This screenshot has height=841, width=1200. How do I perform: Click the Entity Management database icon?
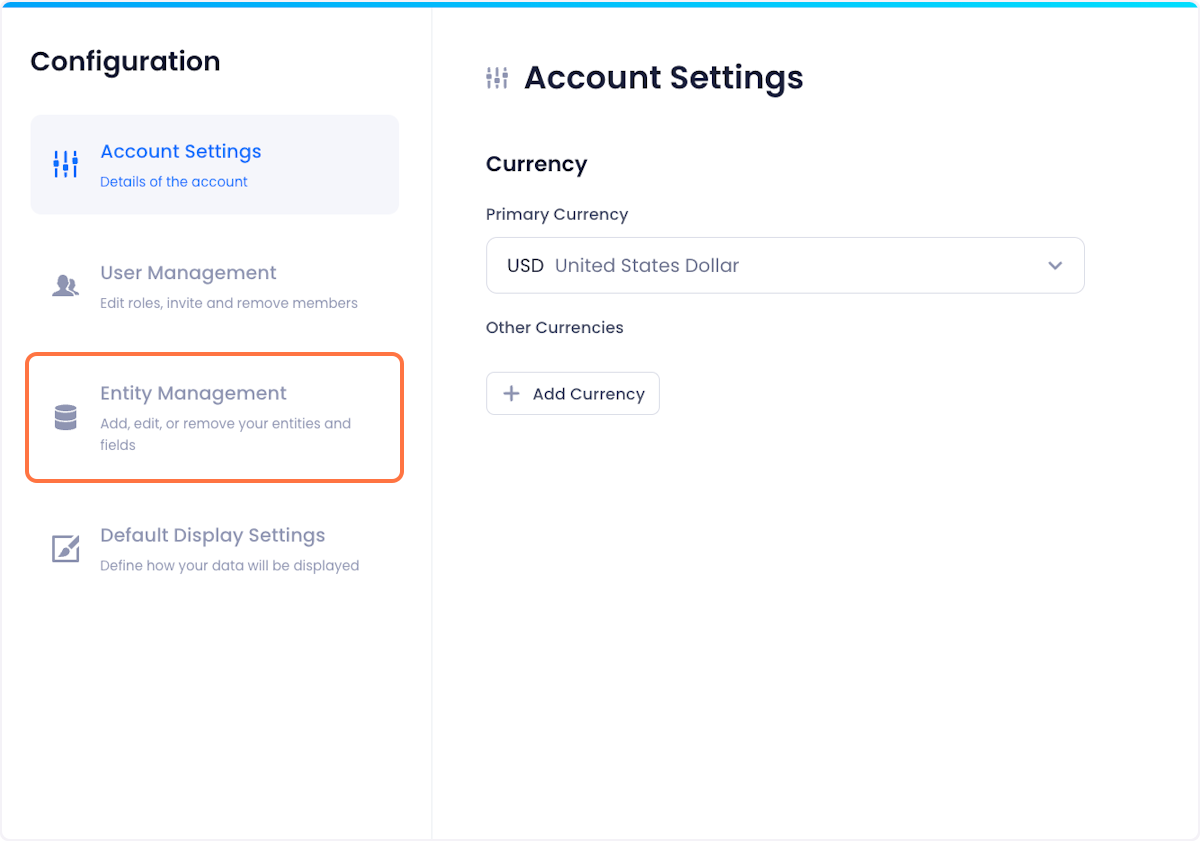click(x=65, y=417)
